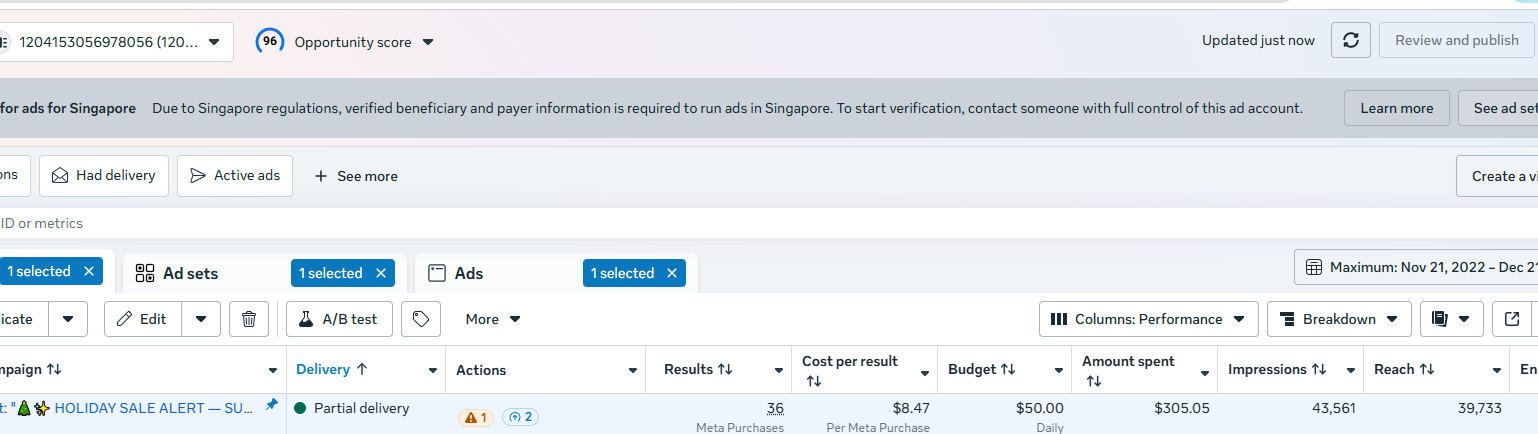Toggle the Active ads filter
Screen dimensions: 1538x434
pos(235,175)
